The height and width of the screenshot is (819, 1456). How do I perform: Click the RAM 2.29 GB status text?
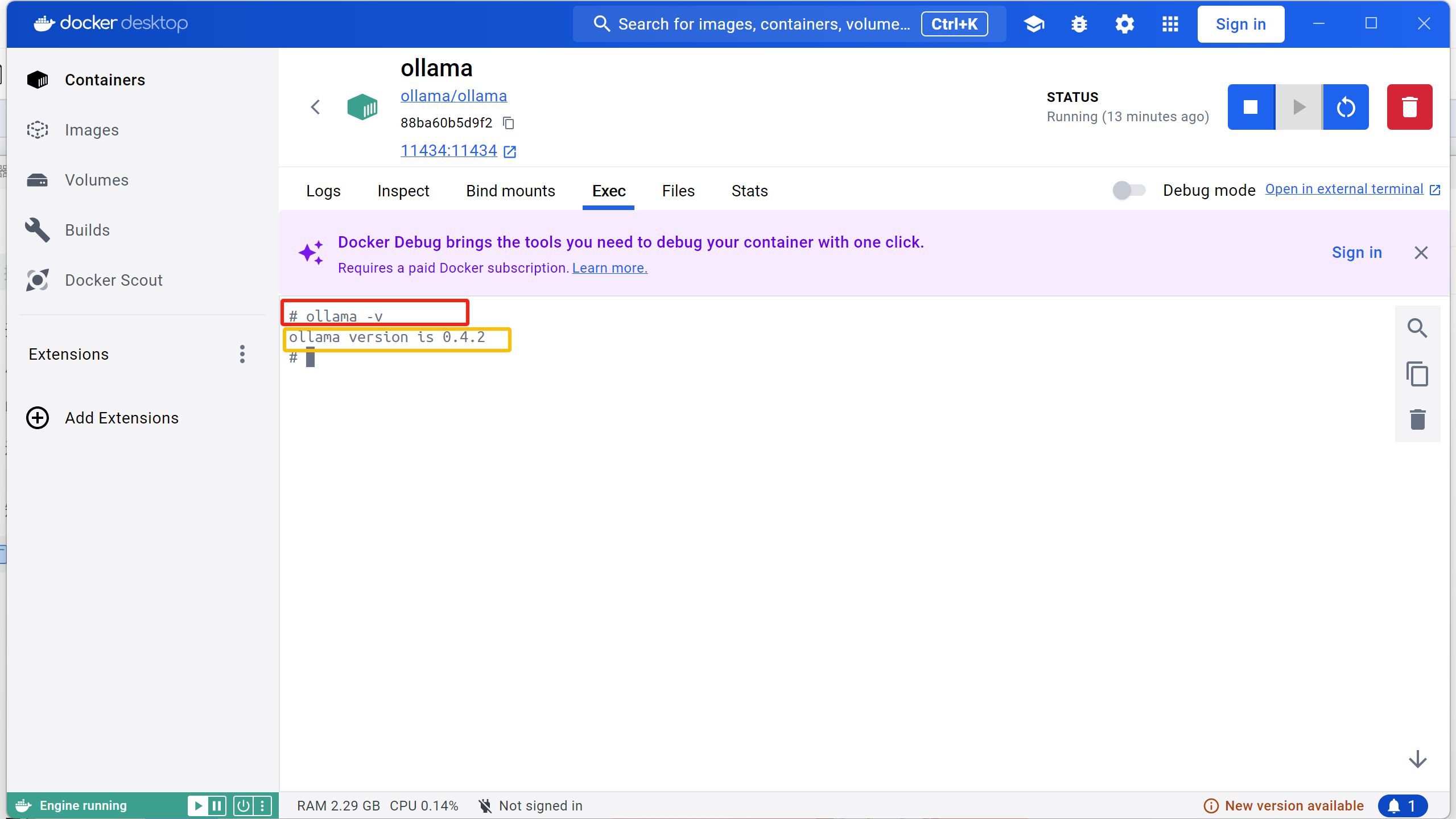338,805
